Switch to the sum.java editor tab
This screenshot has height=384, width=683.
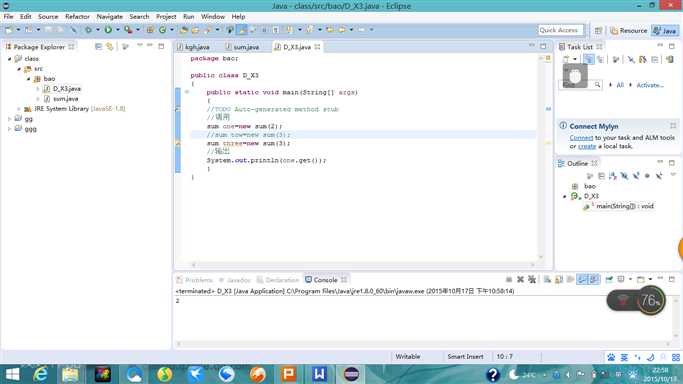coord(242,47)
